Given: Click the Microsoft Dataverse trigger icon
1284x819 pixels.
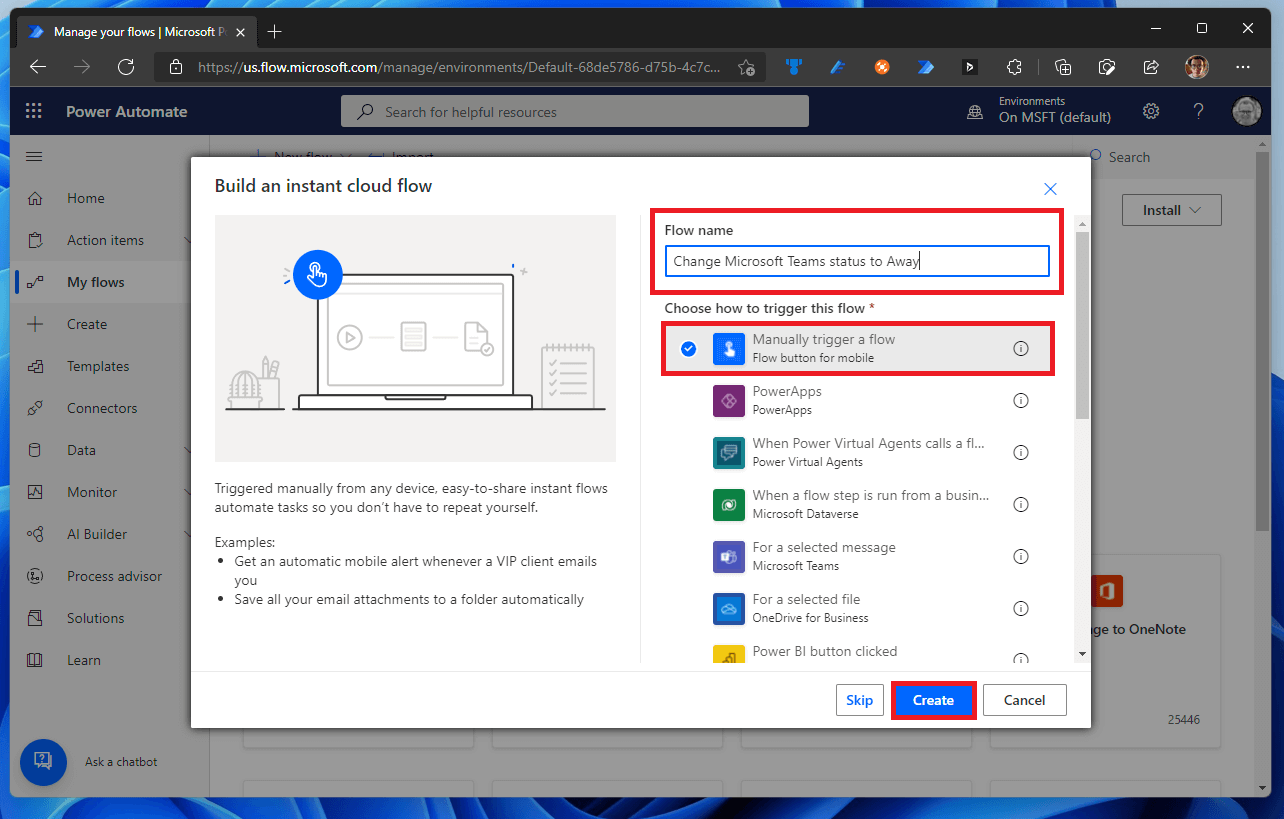Looking at the screenshot, I should point(729,505).
